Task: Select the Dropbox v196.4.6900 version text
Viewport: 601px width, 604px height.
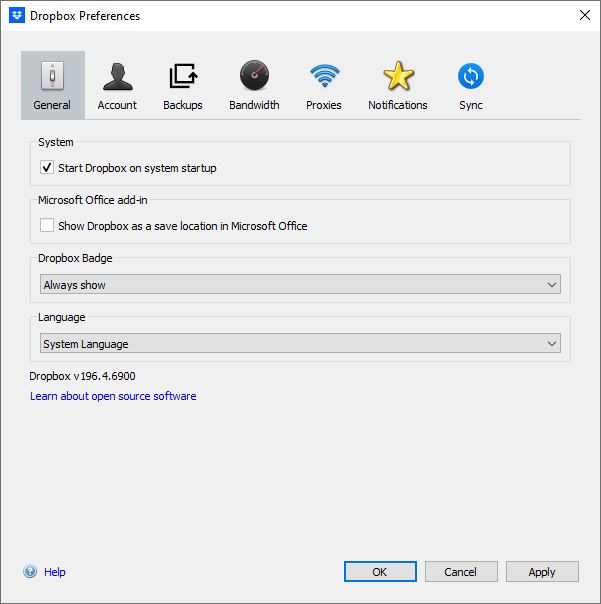Action: 82,376
